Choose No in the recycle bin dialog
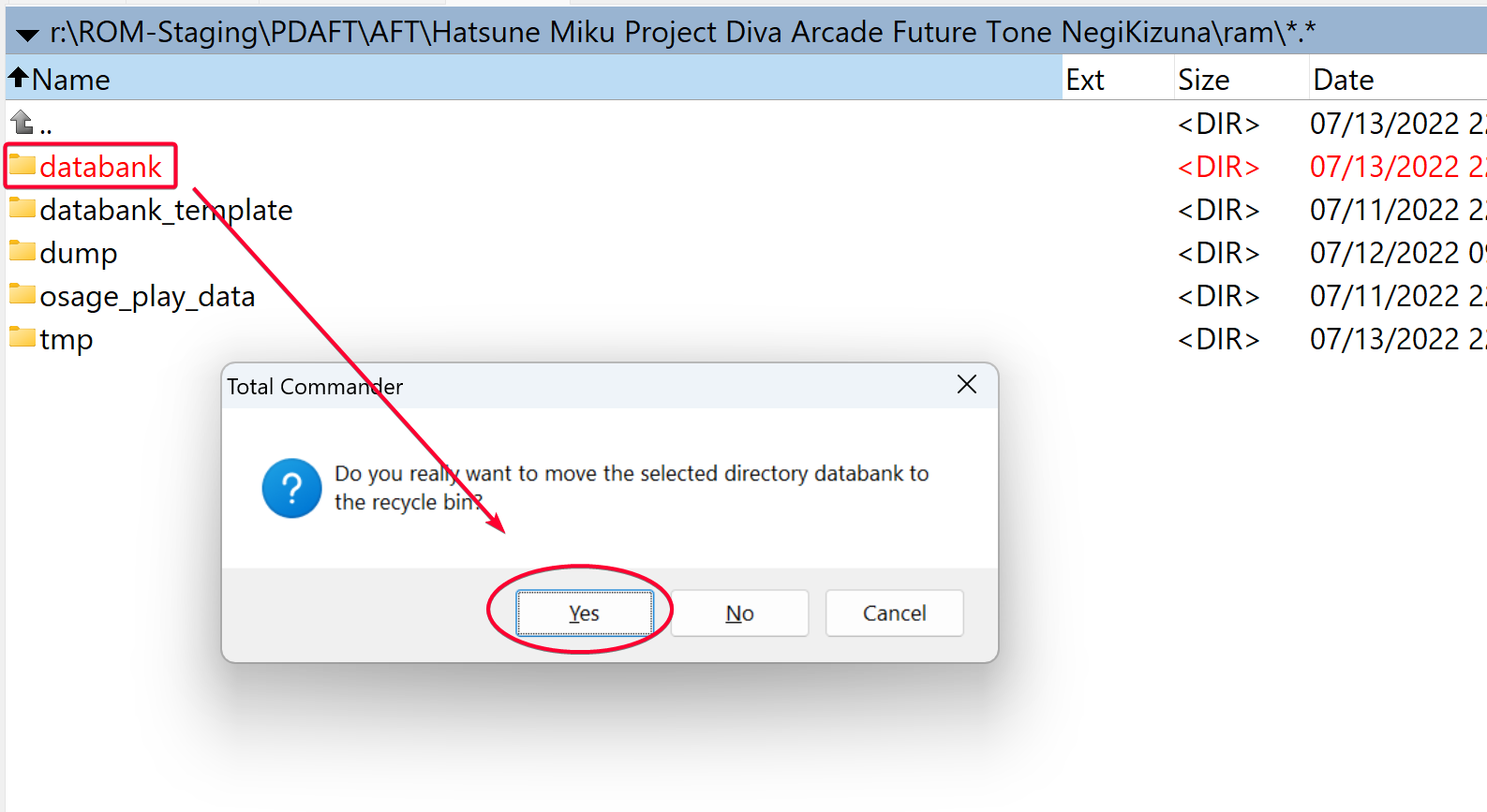This screenshot has width=1487, height=812. coord(739,613)
